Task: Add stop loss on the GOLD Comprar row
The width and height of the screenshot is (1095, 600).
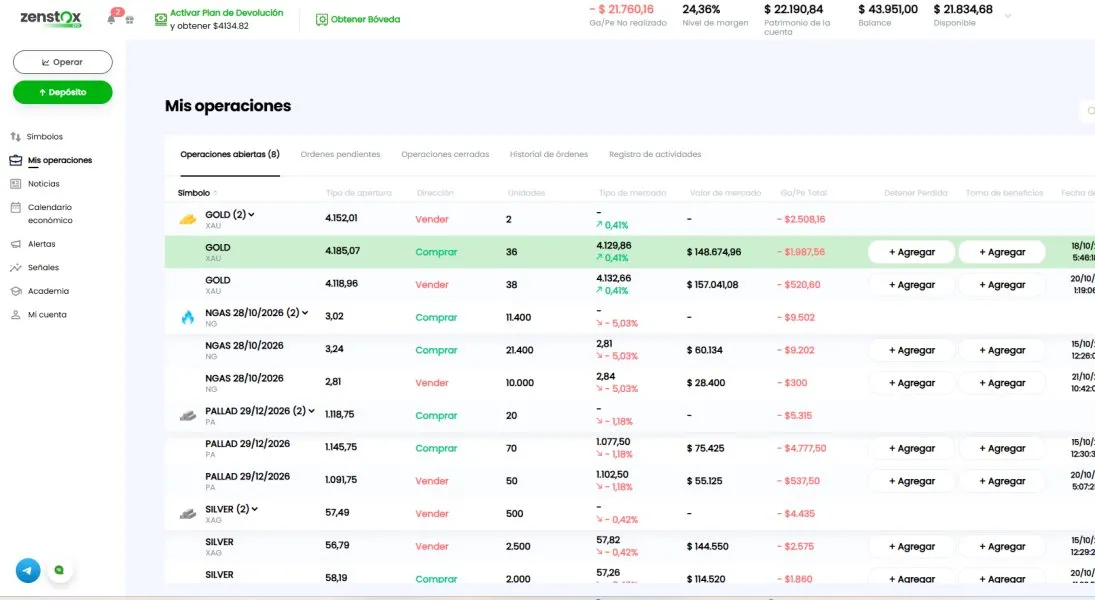Action: click(x=911, y=252)
